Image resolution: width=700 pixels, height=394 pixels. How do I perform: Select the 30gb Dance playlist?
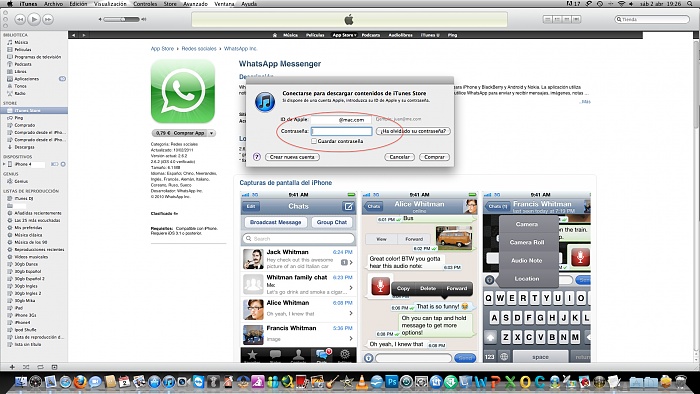coord(26,264)
